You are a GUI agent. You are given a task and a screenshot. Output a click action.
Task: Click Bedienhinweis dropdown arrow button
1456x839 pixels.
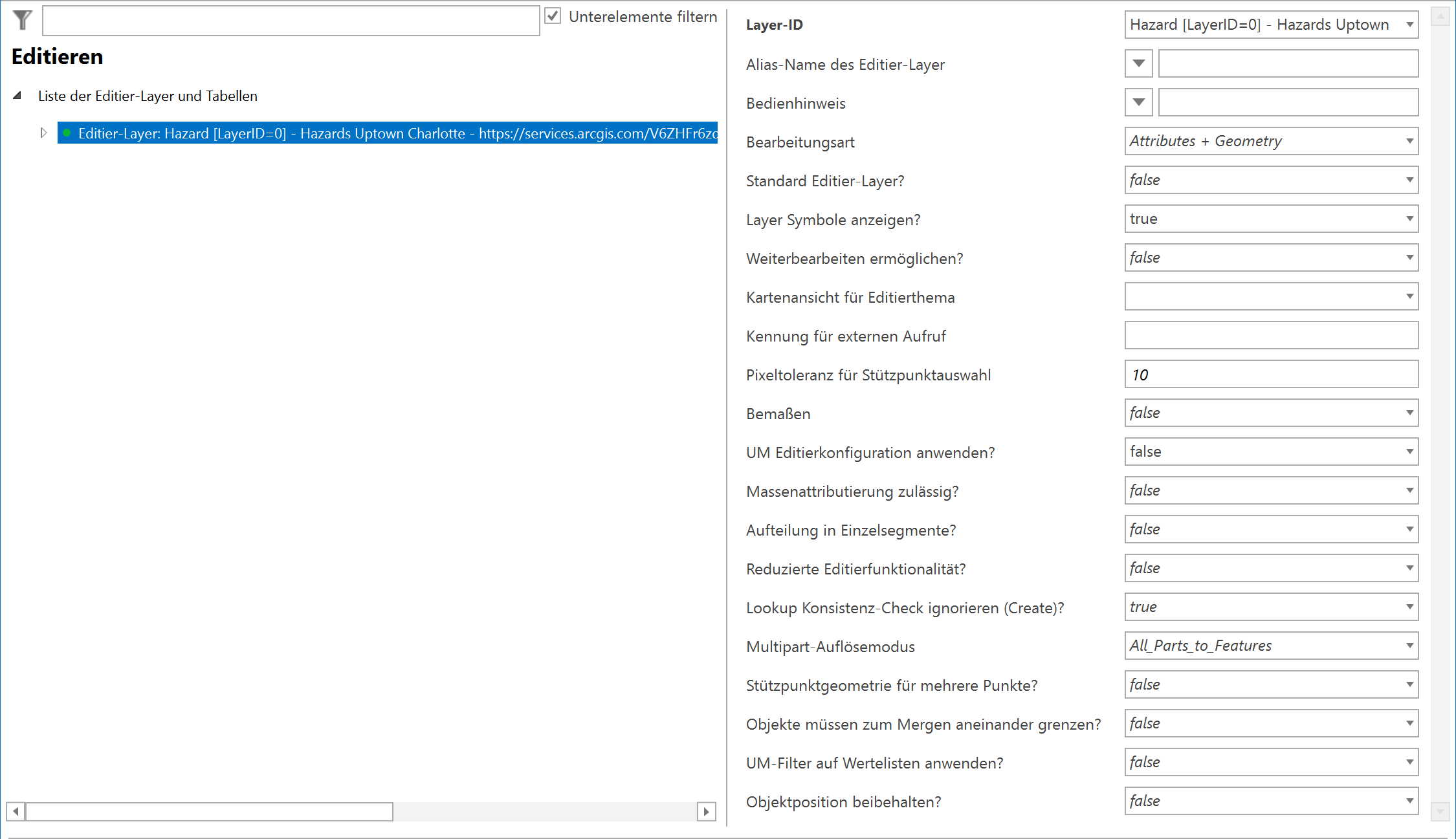tap(1138, 103)
